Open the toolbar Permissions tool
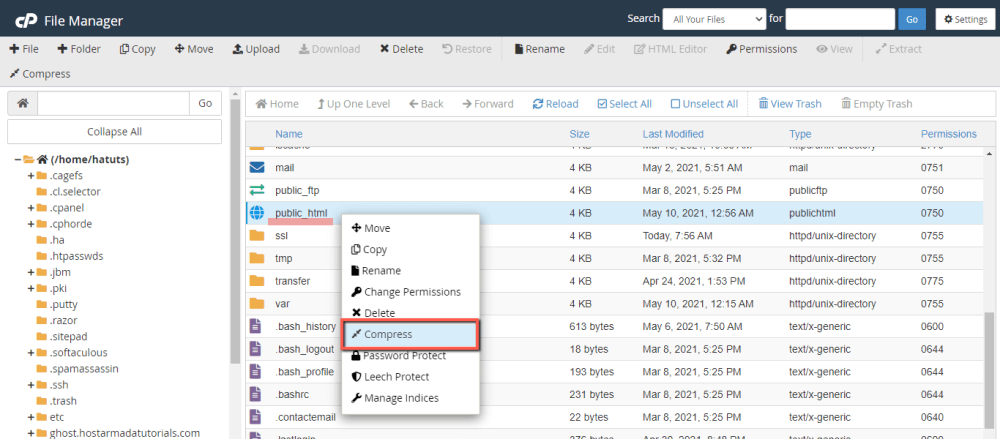Image resolution: width=1000 pixels, height=439 pixels. 761,49
